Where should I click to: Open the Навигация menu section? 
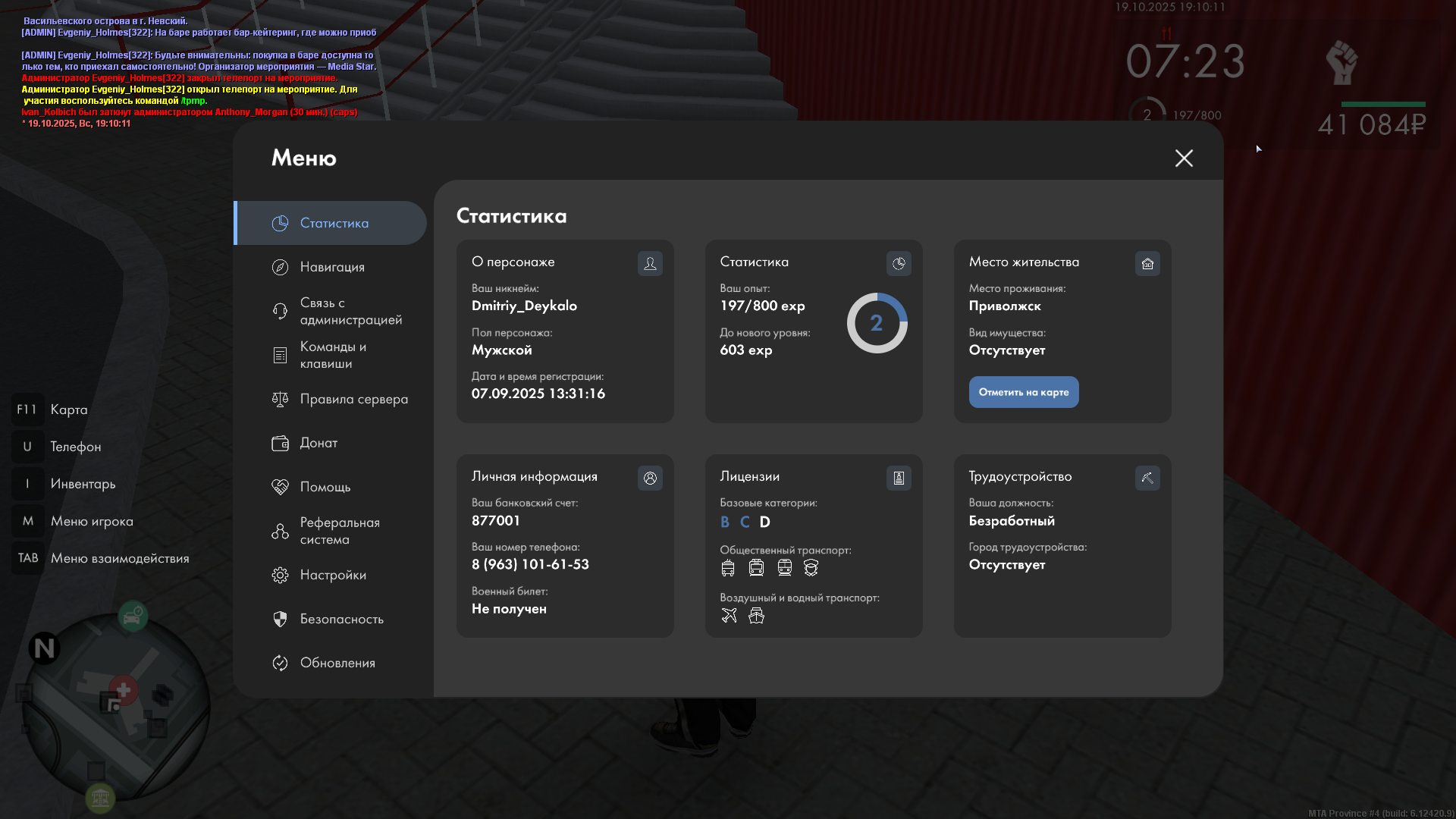(x=332, y=267)
